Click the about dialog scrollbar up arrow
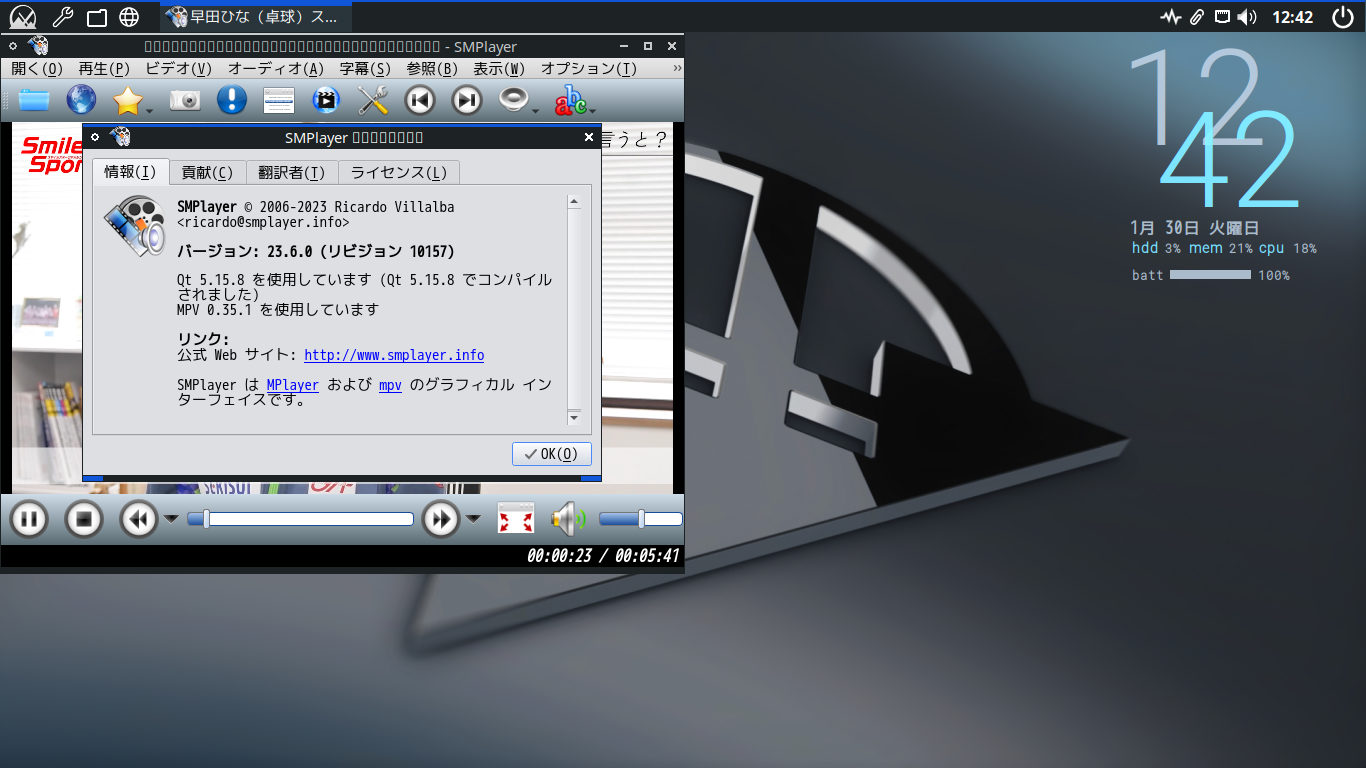Screen dimensions: 1366x768 [x=574, y=202]
